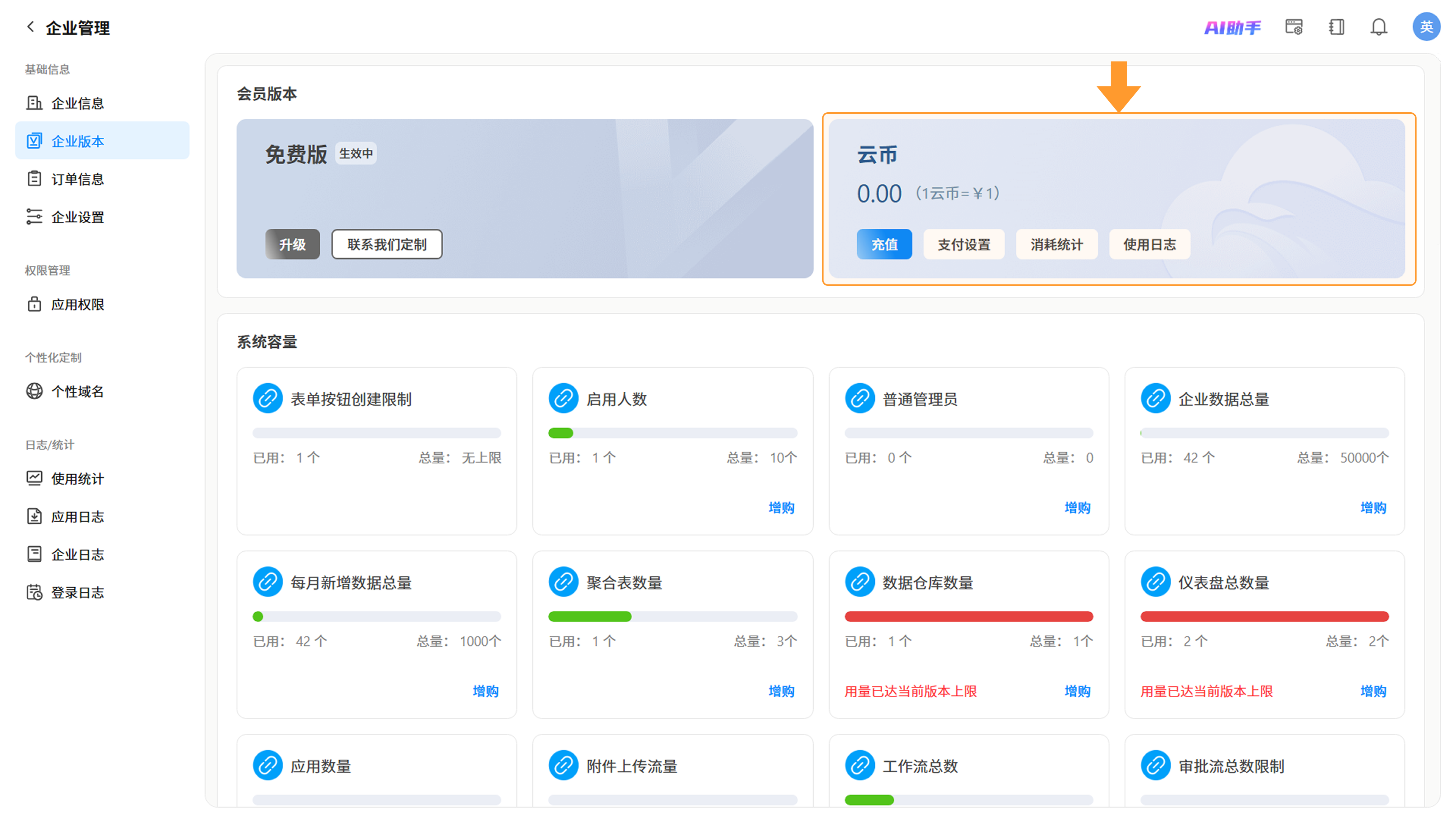1456x819 pixels.
Task: Click the link icon on 表单按钮创建限制 card
Action: [x=267, y=399]
